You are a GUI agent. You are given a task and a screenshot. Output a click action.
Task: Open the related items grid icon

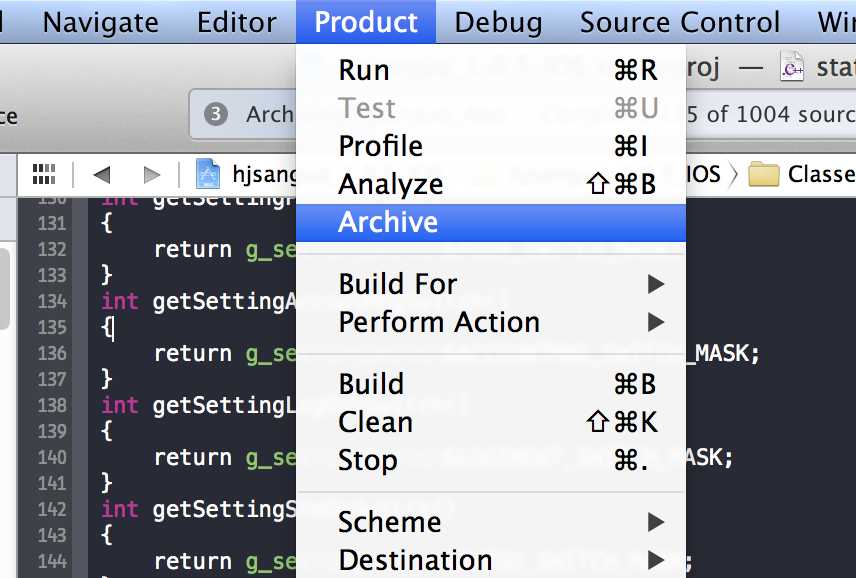pyautogui.click(x=44, y=175)
